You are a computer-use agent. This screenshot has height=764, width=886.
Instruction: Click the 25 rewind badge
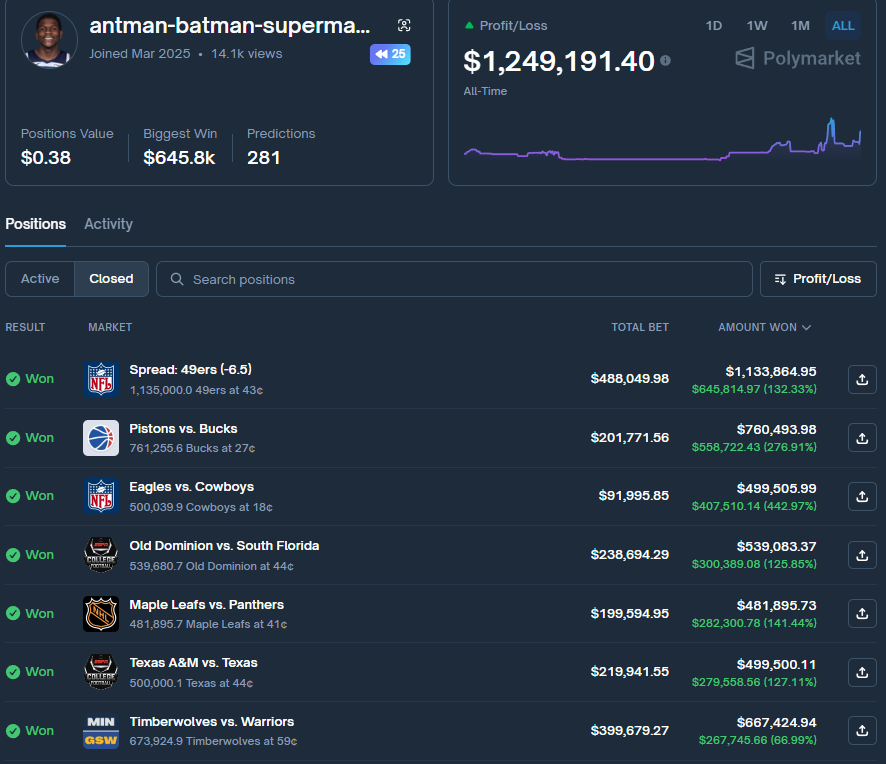(x=390, y=54)
